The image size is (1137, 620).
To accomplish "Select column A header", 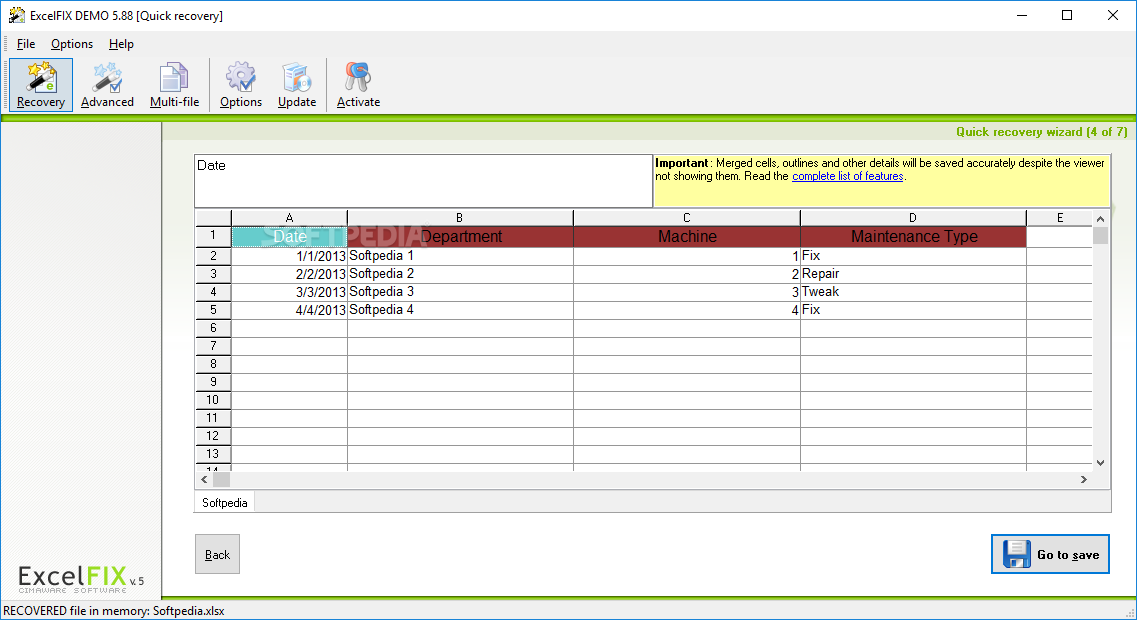I will pyautogui.click(x=289, y=218).
